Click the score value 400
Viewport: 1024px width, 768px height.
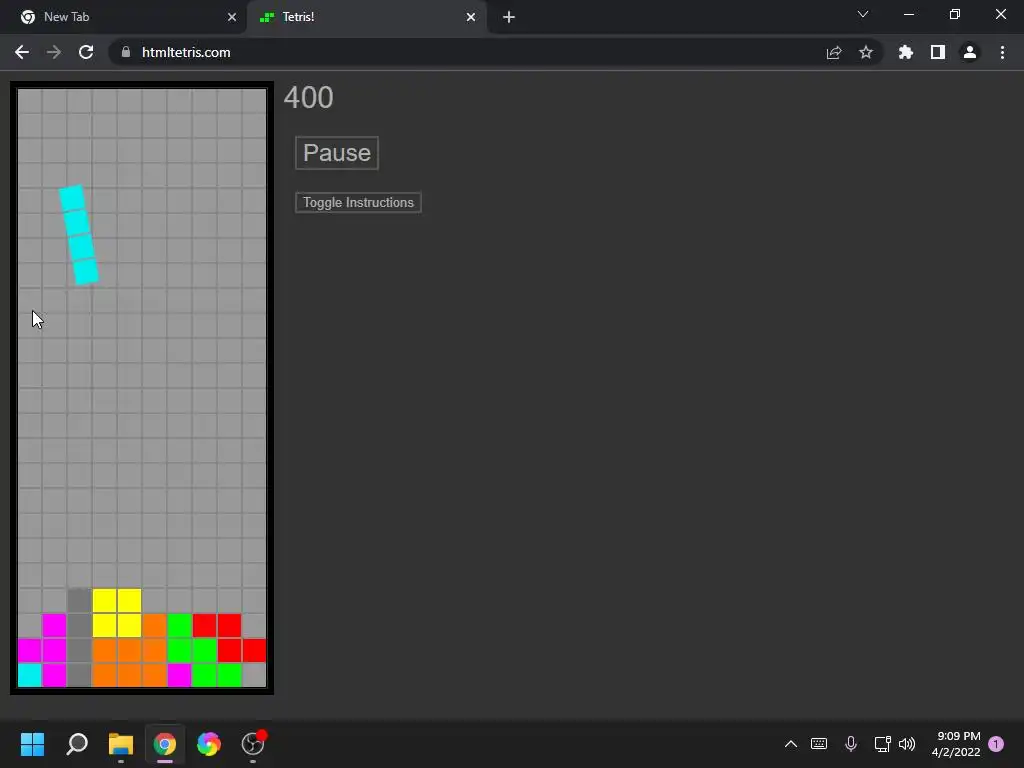tap(308, 98)
